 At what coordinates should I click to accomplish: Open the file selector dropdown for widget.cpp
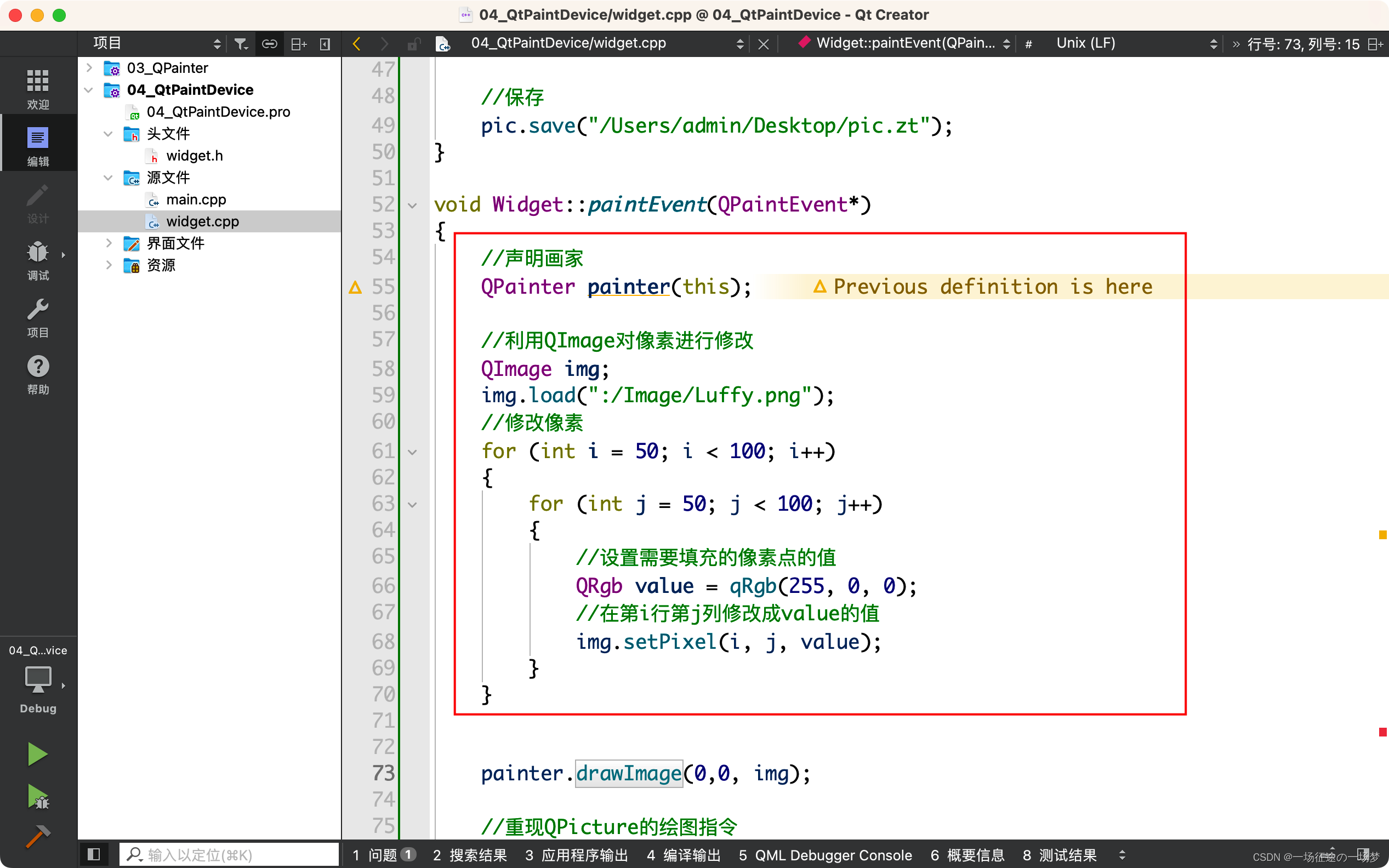(607, 44)
